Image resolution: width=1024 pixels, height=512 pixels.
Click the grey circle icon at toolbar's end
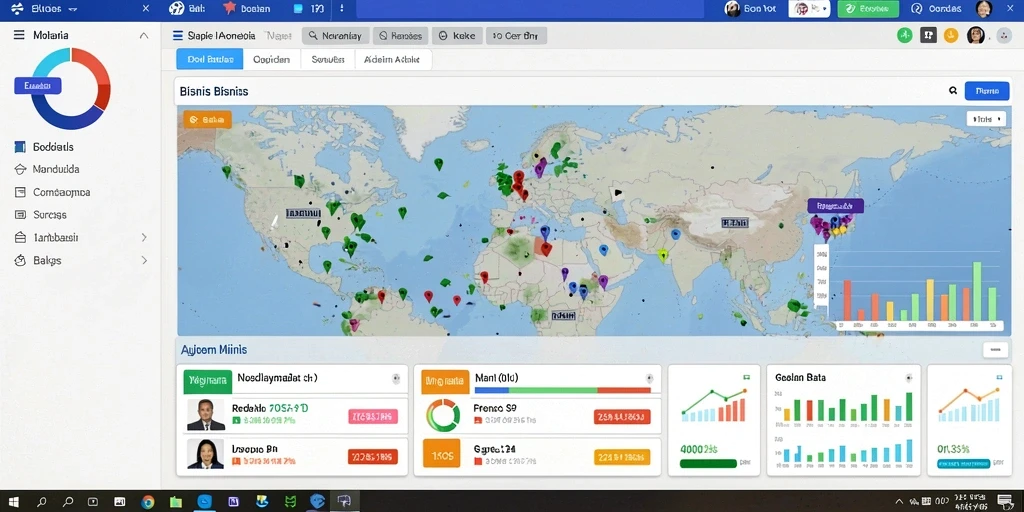pos(1002,37)
